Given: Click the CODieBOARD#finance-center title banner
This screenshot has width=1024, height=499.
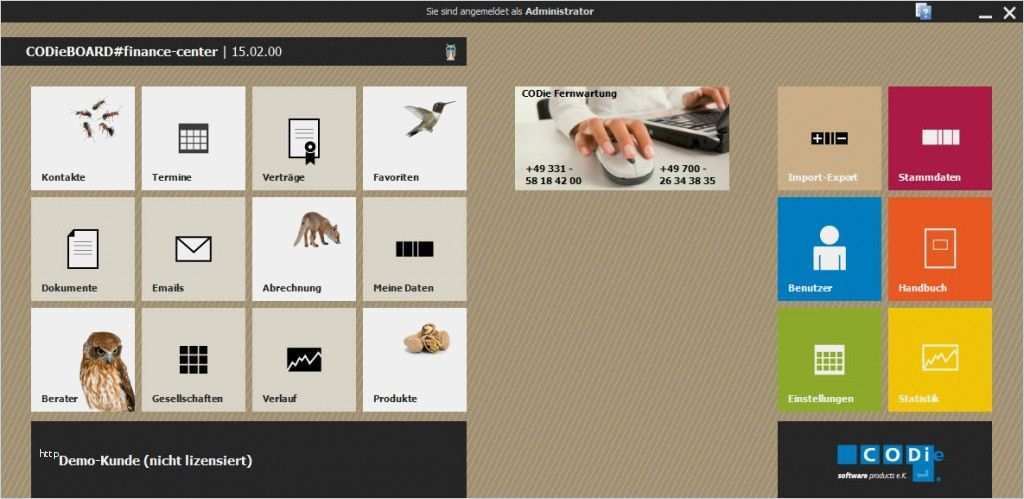Looking at the screenshot, I should pyautogui.click(x=234, y=52).
